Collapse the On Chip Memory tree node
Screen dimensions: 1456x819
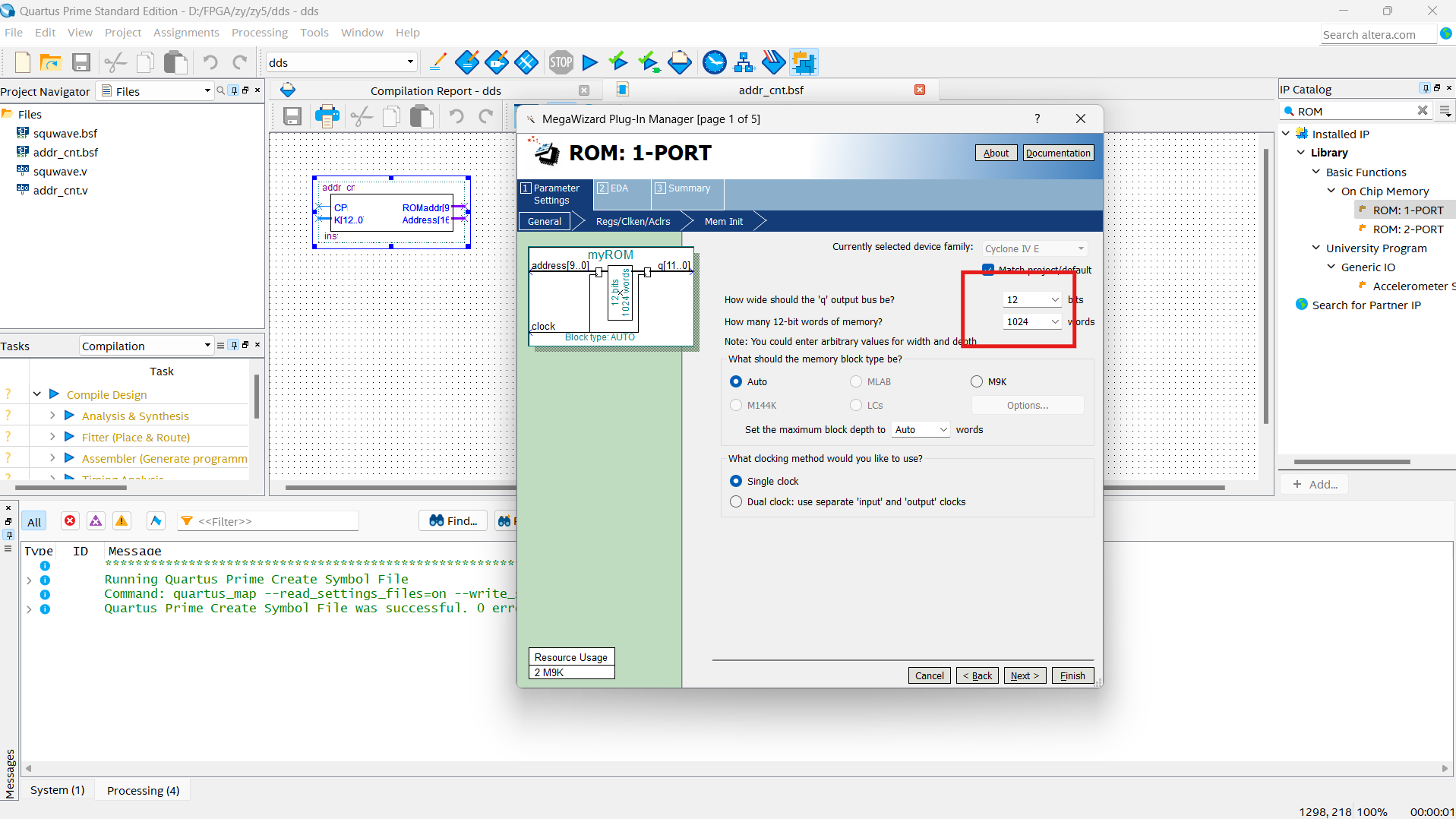(x=1331, y=191)
